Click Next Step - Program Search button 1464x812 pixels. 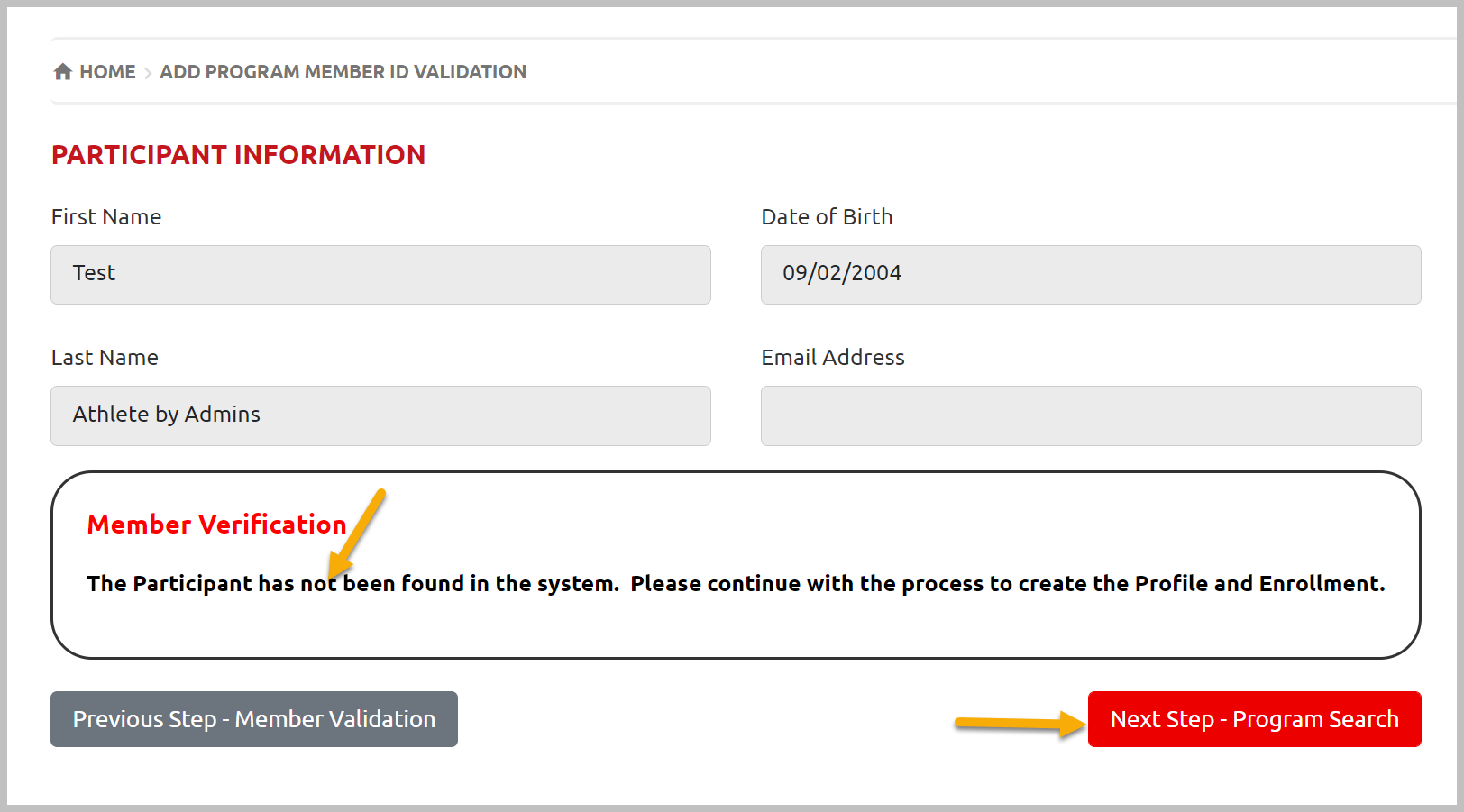(1255, 719)
